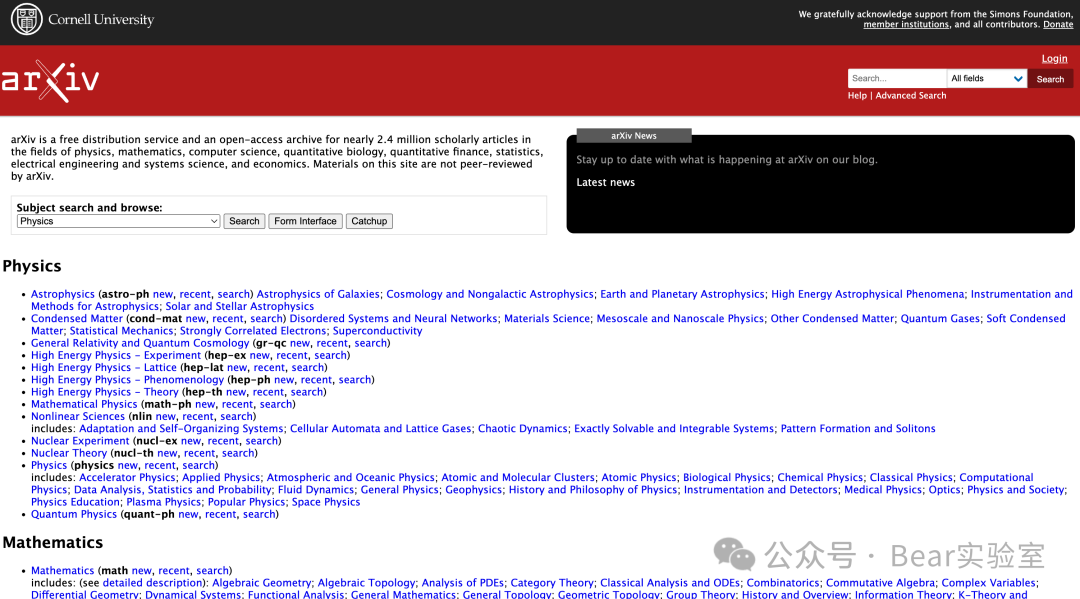1080x599 pixels.
Task: Click the Donate link
Action: click(1058, 25)
